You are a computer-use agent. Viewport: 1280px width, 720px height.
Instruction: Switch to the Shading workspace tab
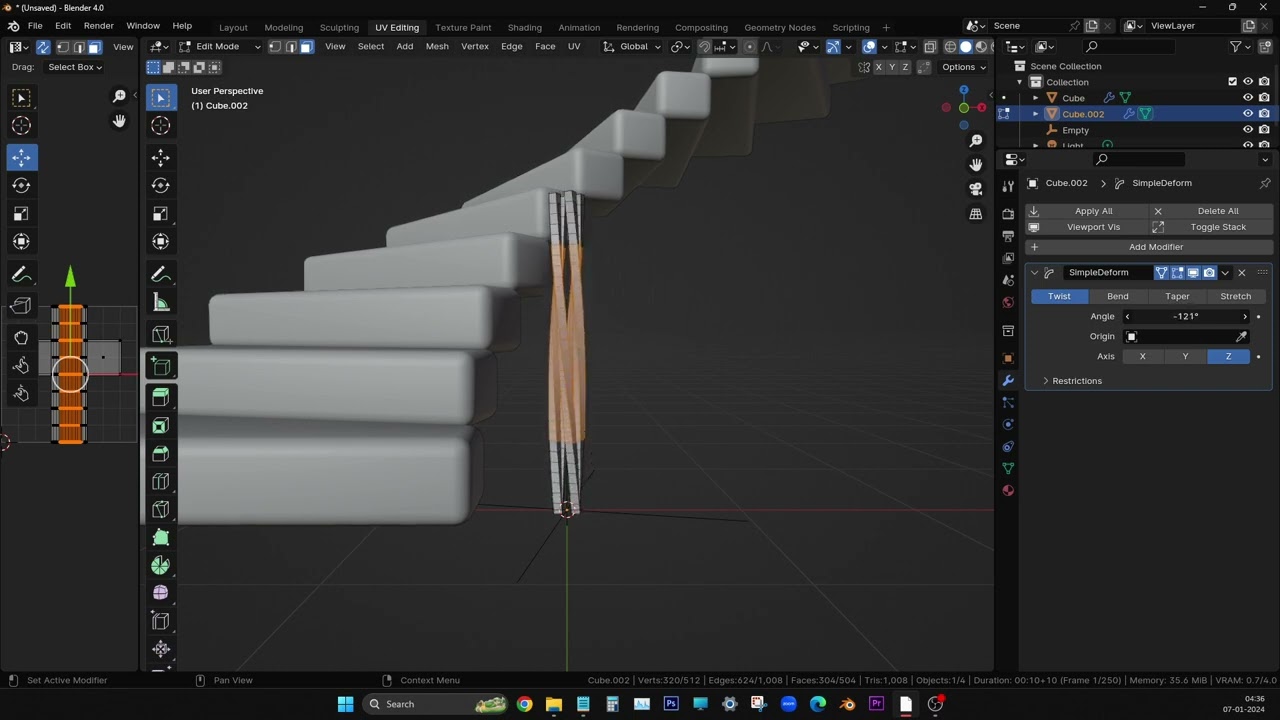coord(524,27)
